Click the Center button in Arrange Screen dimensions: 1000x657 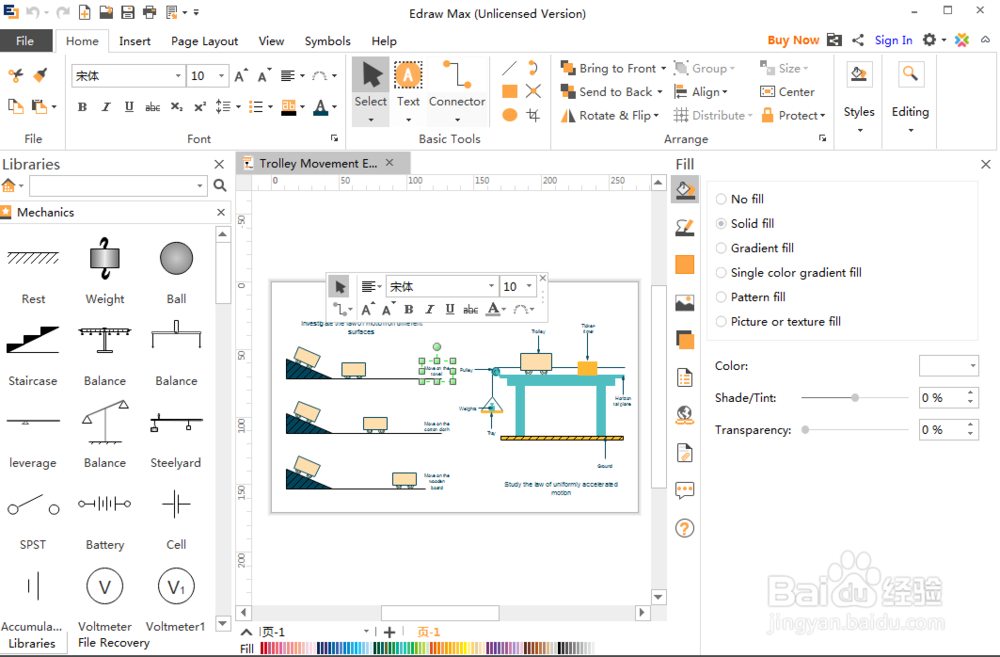click(787, 92)
